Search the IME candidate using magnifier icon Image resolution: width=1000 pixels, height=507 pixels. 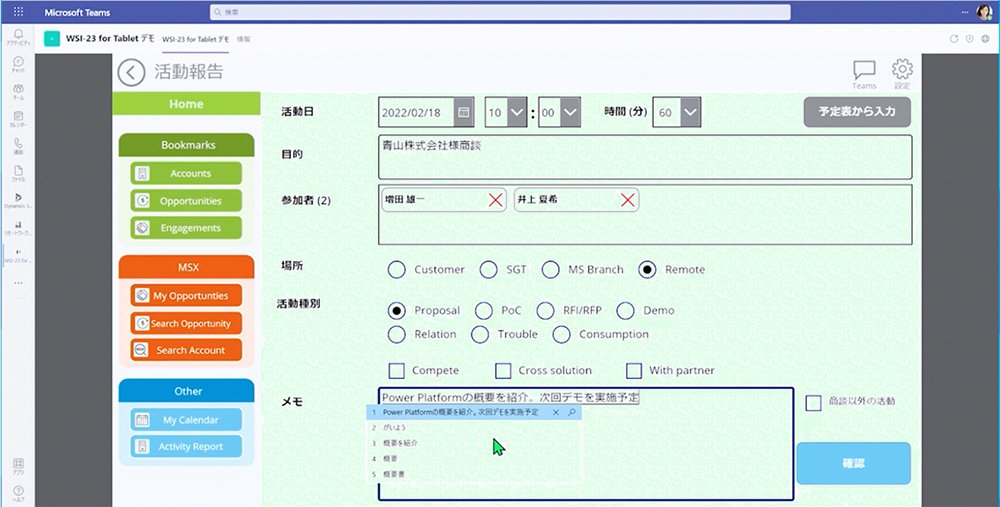pos(571,413)
